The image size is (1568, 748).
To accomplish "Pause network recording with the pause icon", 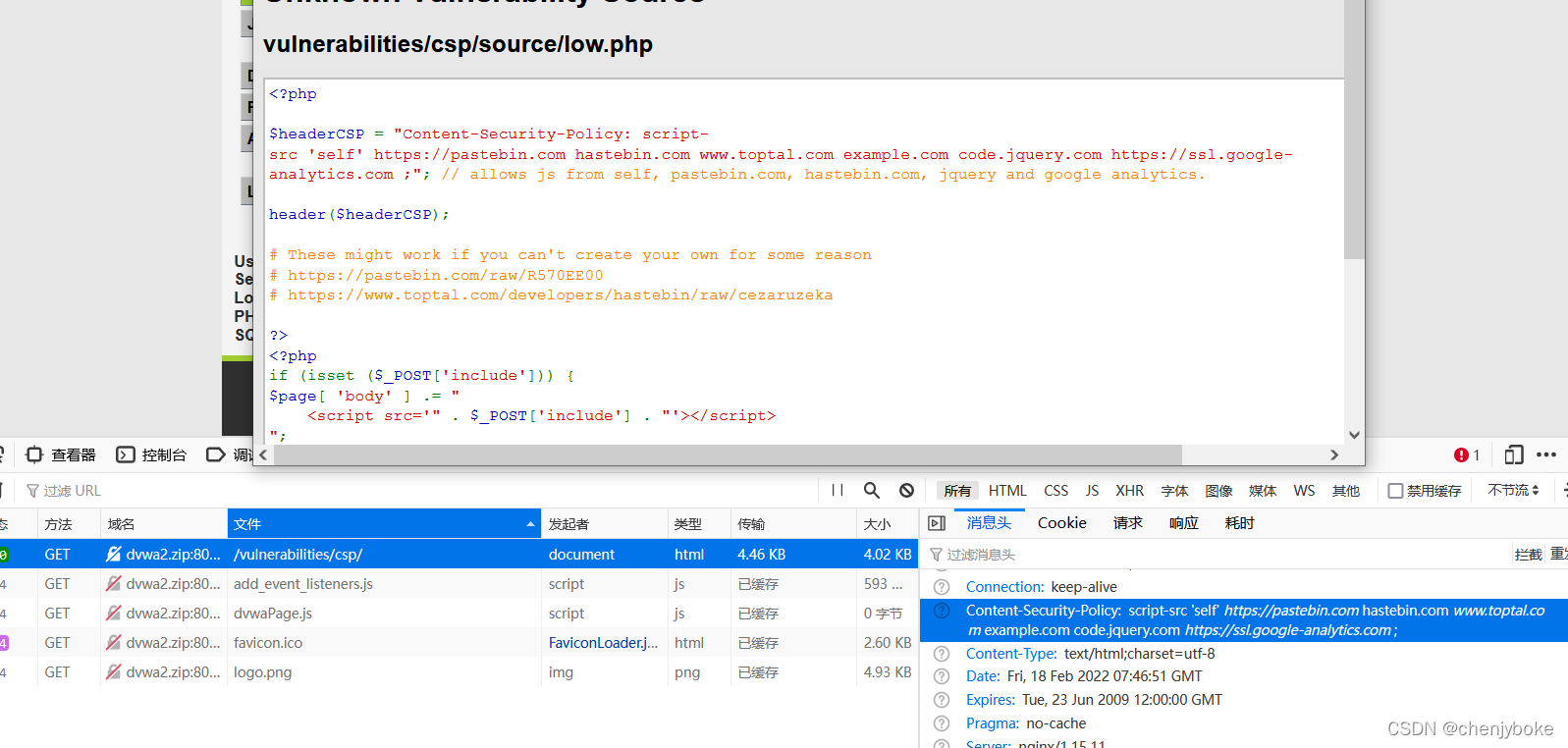I will [x=838, y=490].
